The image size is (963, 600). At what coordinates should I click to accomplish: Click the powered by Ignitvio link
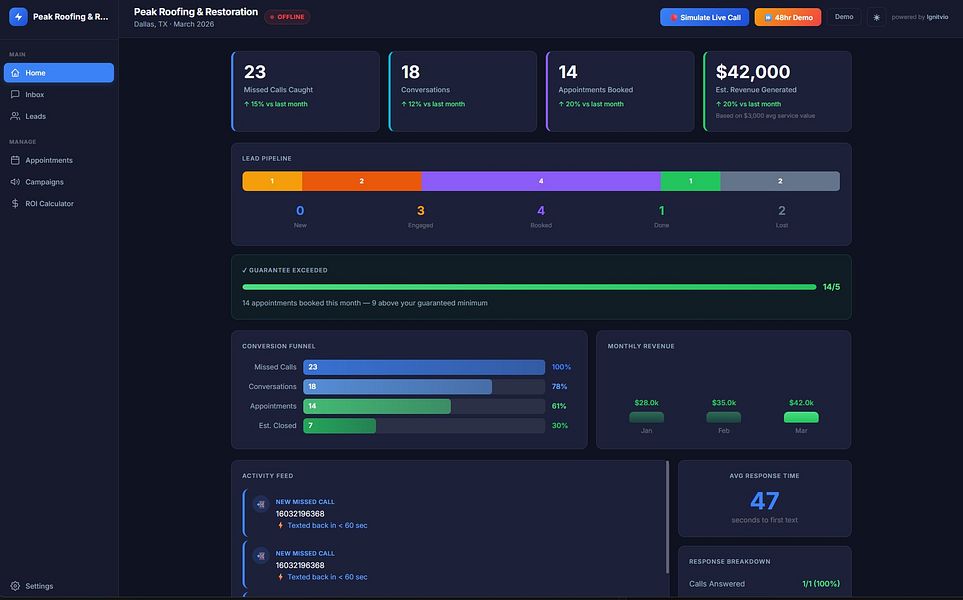919,17
